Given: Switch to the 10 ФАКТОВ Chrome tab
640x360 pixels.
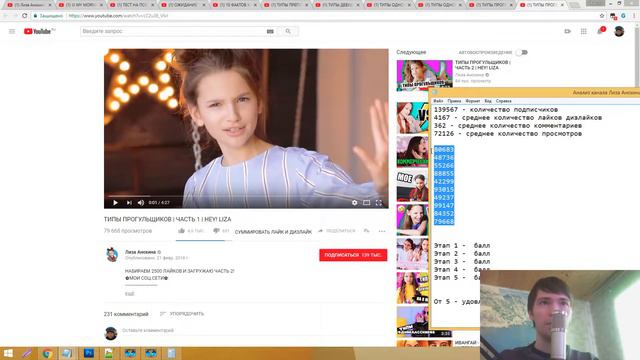Looking at the screenshot, I should [234, 5].
